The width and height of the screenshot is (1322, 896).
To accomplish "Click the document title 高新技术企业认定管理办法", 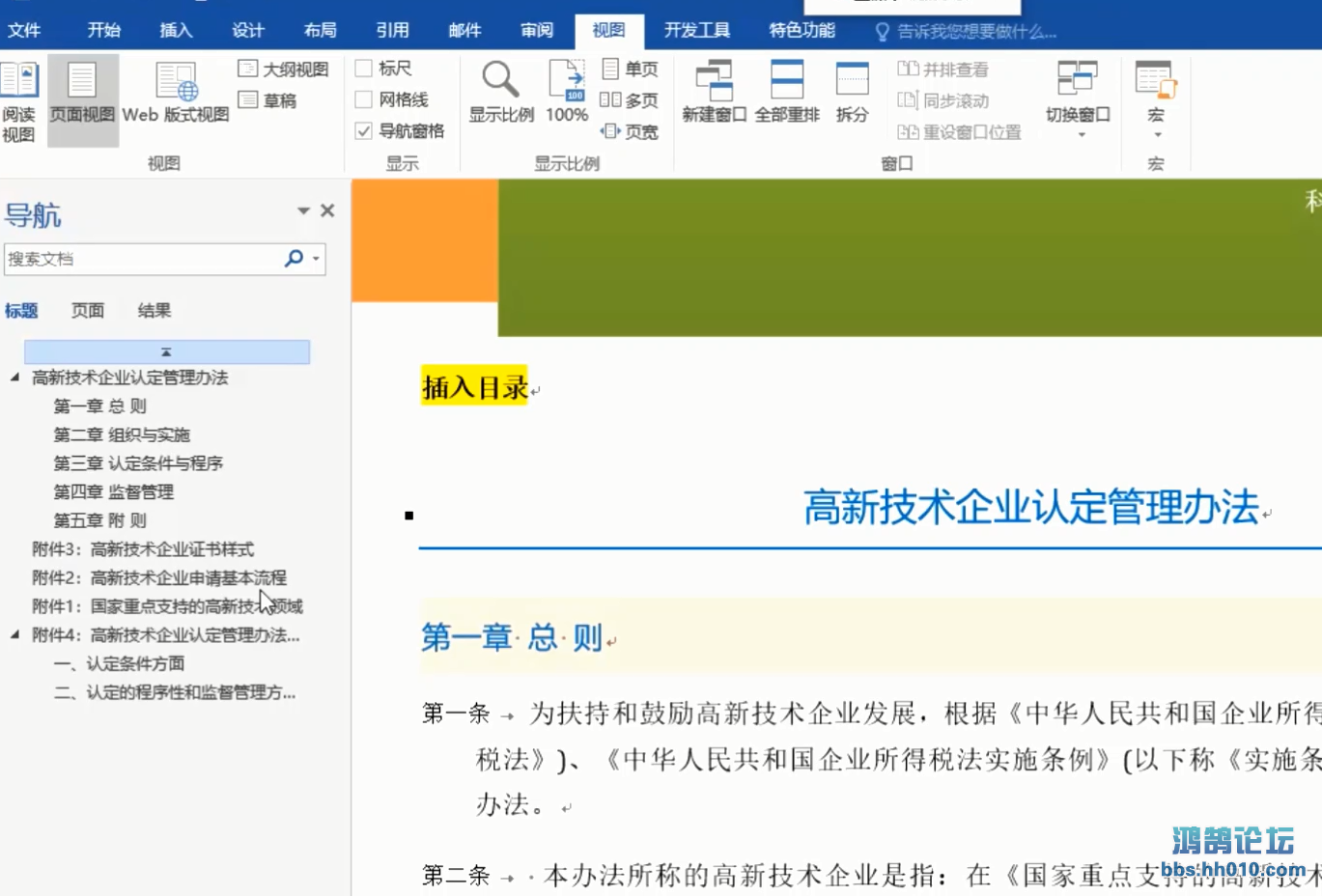I will tap(1031, 507).
